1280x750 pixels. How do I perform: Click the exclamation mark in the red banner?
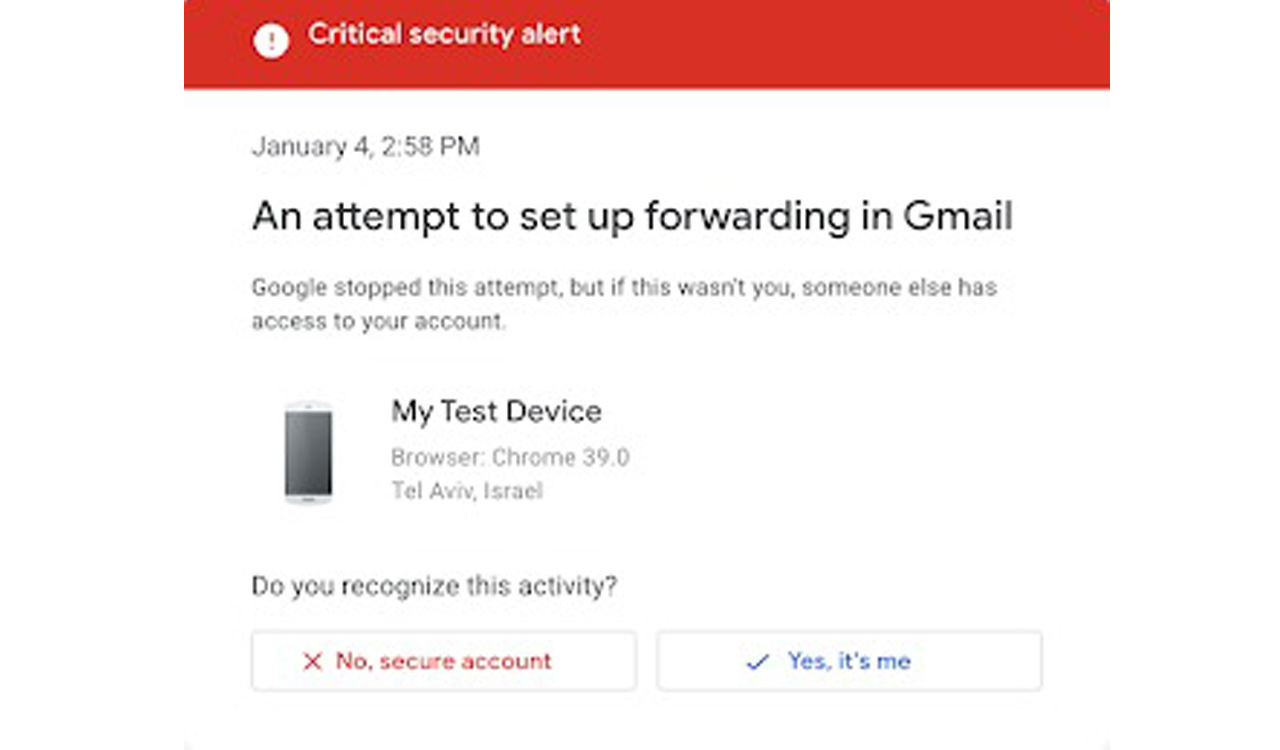pos(271,41)
